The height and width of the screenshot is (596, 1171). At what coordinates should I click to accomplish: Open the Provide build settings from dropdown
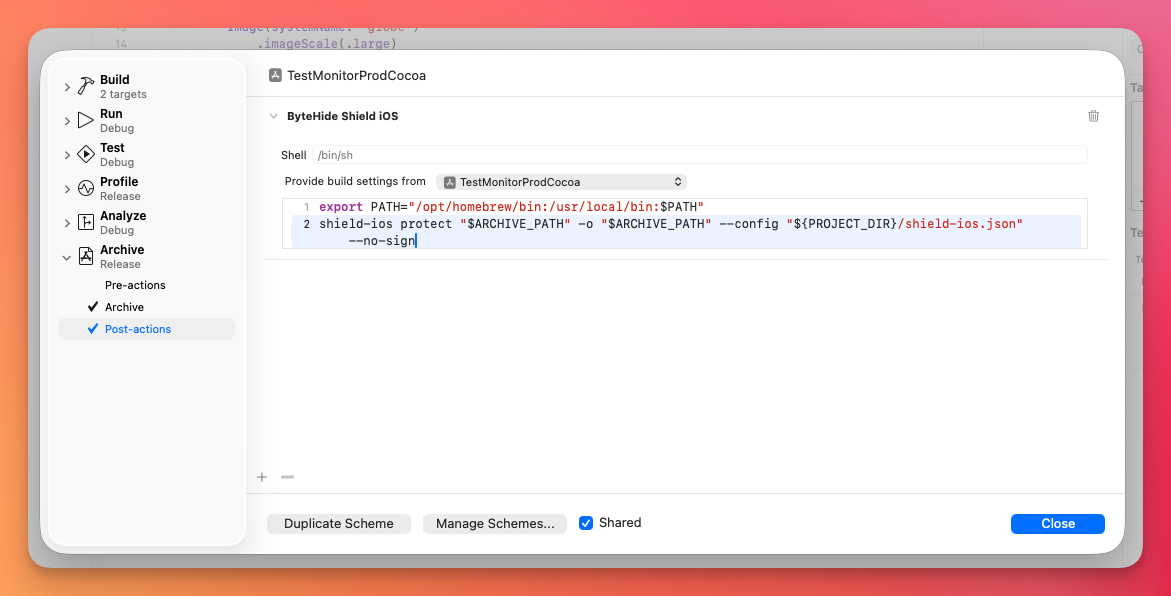pos(560,181)
